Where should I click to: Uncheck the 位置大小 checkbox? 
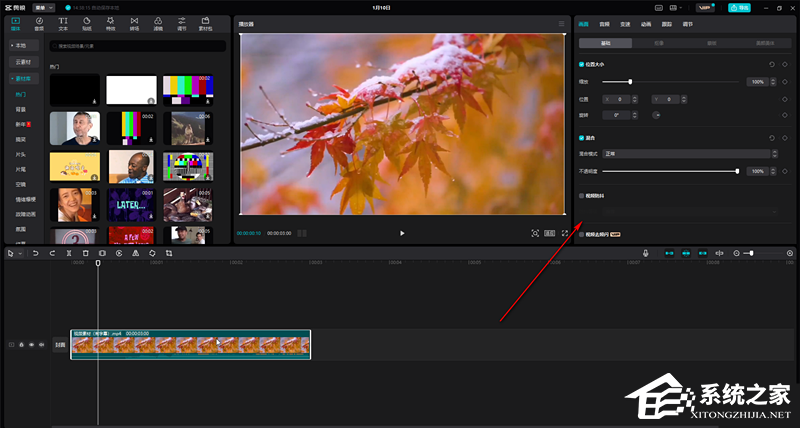[x=582, y=64]
